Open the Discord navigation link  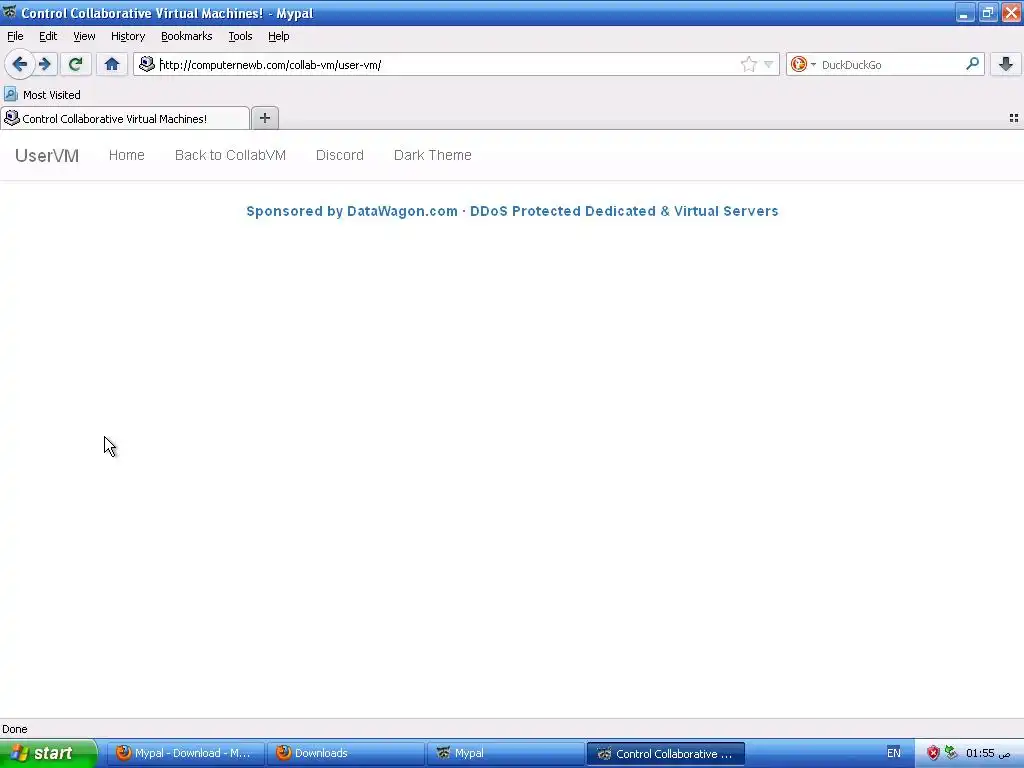click(340, 155)
